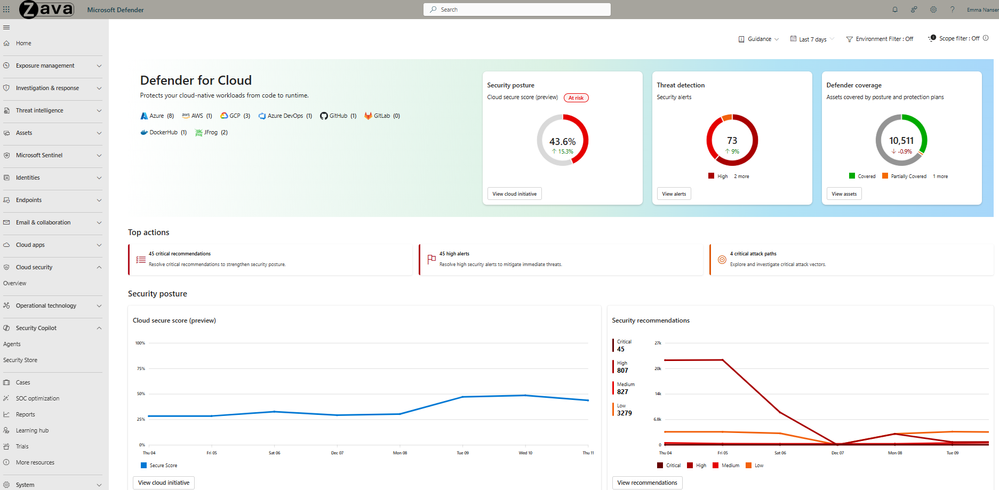Screen dimensions: 999x490
Task: Open the Guidance dropdown
Action: click(758, 39)
